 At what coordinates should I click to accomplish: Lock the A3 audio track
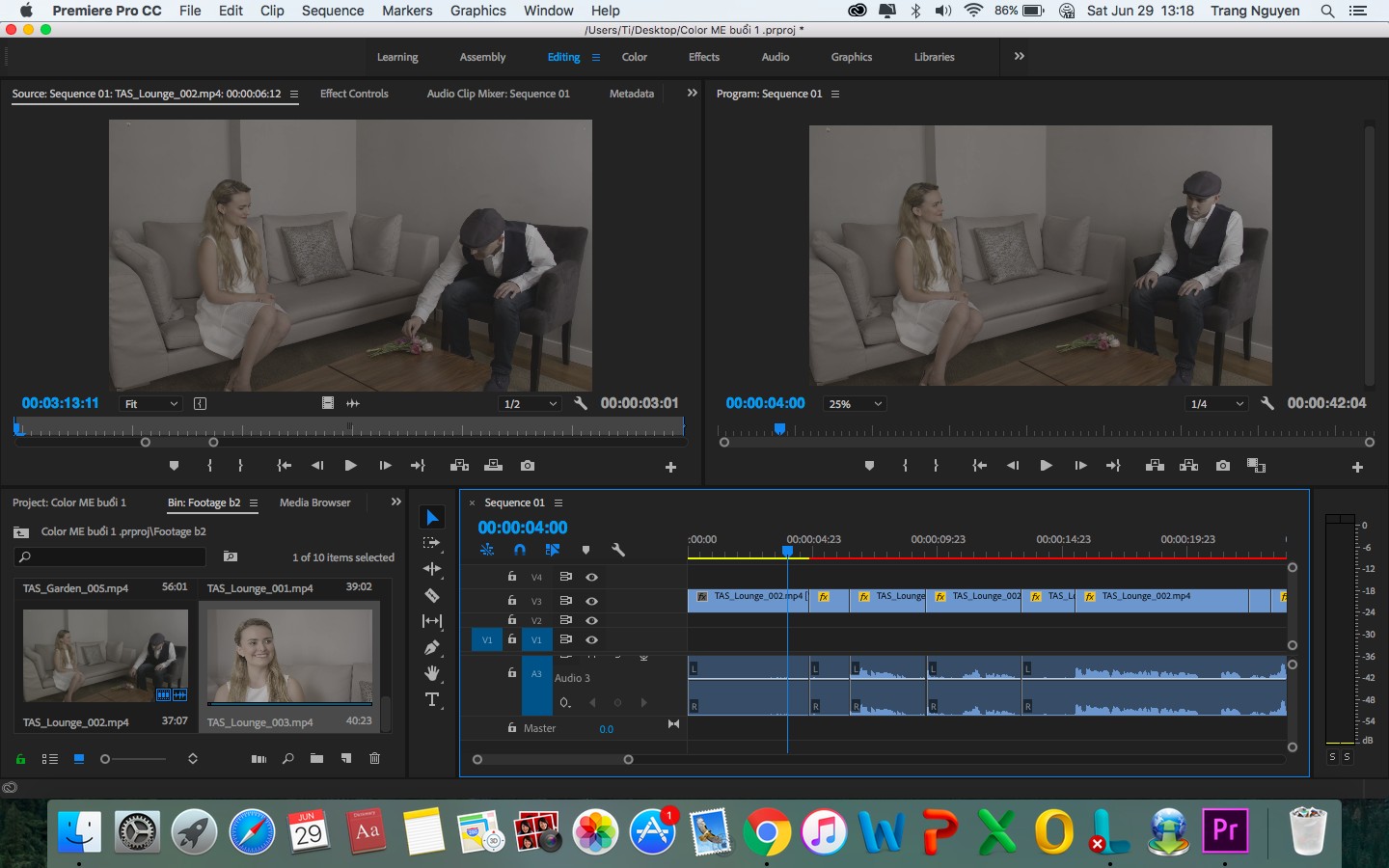tap(512, 673)
